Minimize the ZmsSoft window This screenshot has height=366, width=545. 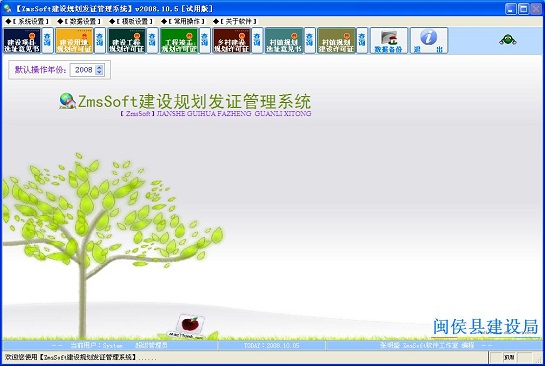[x=511, y=9]
